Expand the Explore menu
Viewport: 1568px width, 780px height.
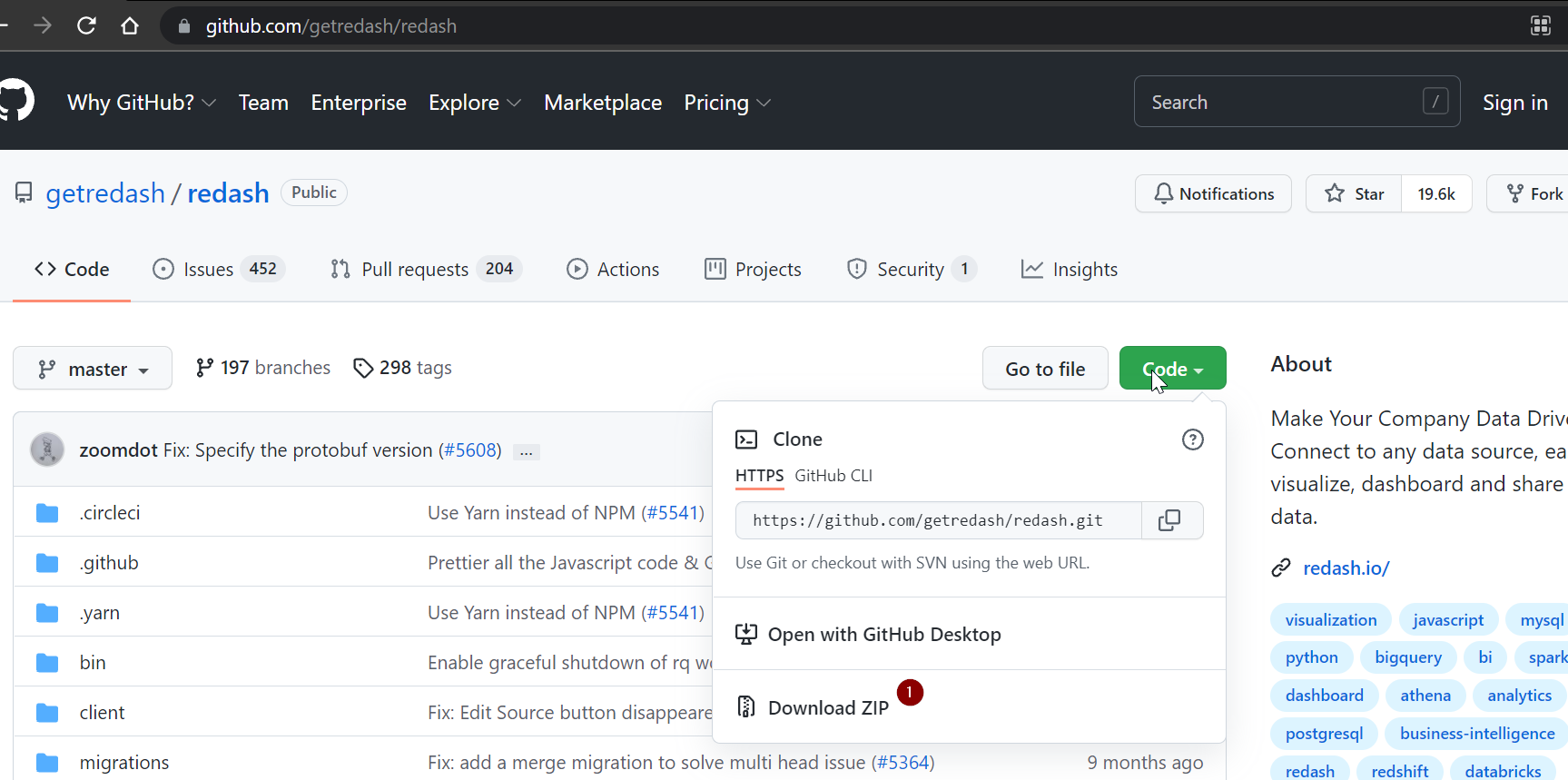475,103
